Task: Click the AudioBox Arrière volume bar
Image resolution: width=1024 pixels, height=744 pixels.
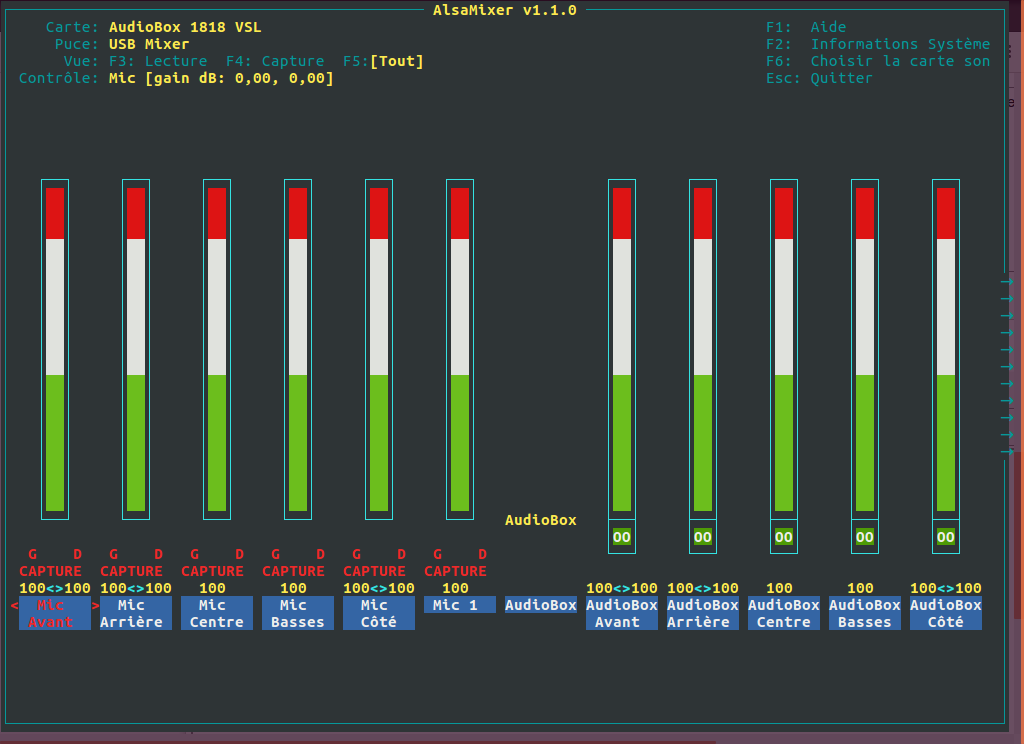Action: 703,349
